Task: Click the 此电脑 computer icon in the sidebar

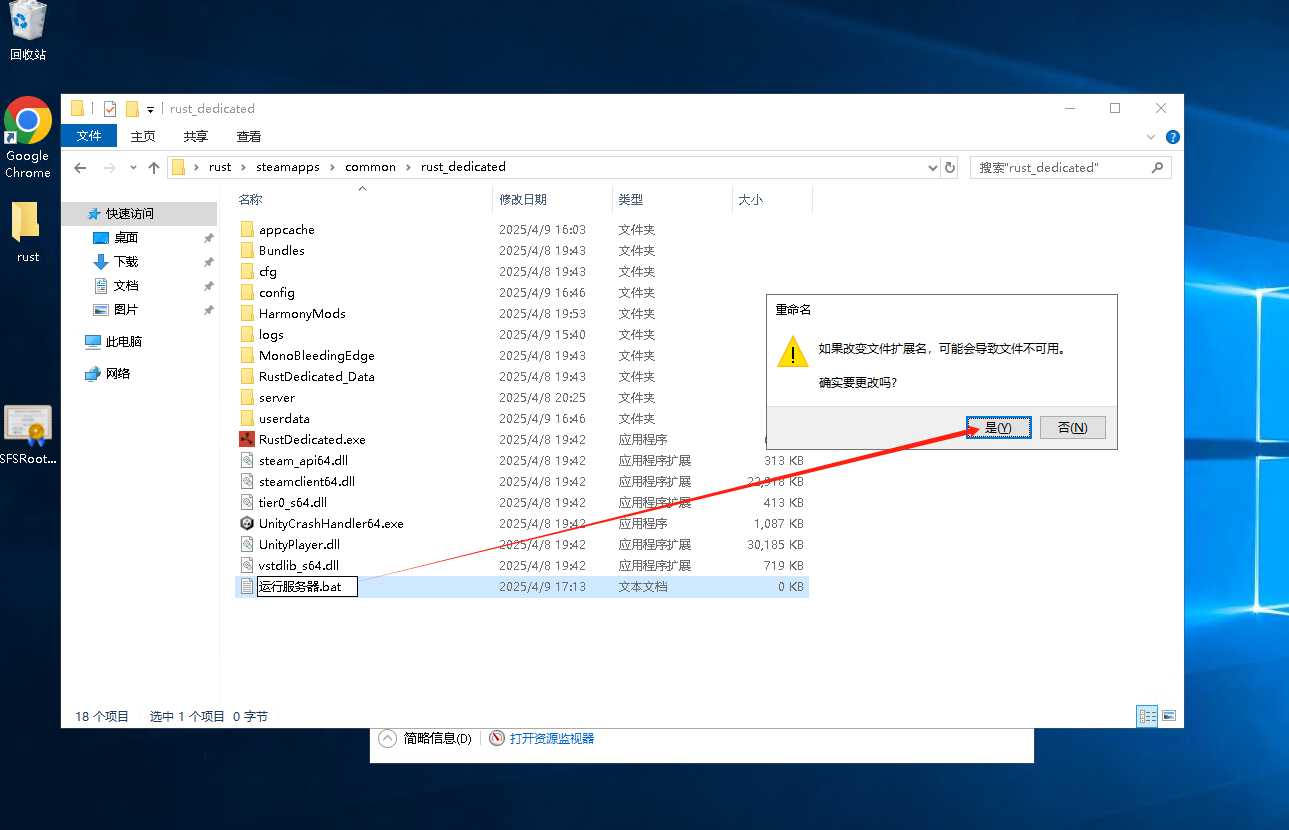Action: click(x=93, y=341)
